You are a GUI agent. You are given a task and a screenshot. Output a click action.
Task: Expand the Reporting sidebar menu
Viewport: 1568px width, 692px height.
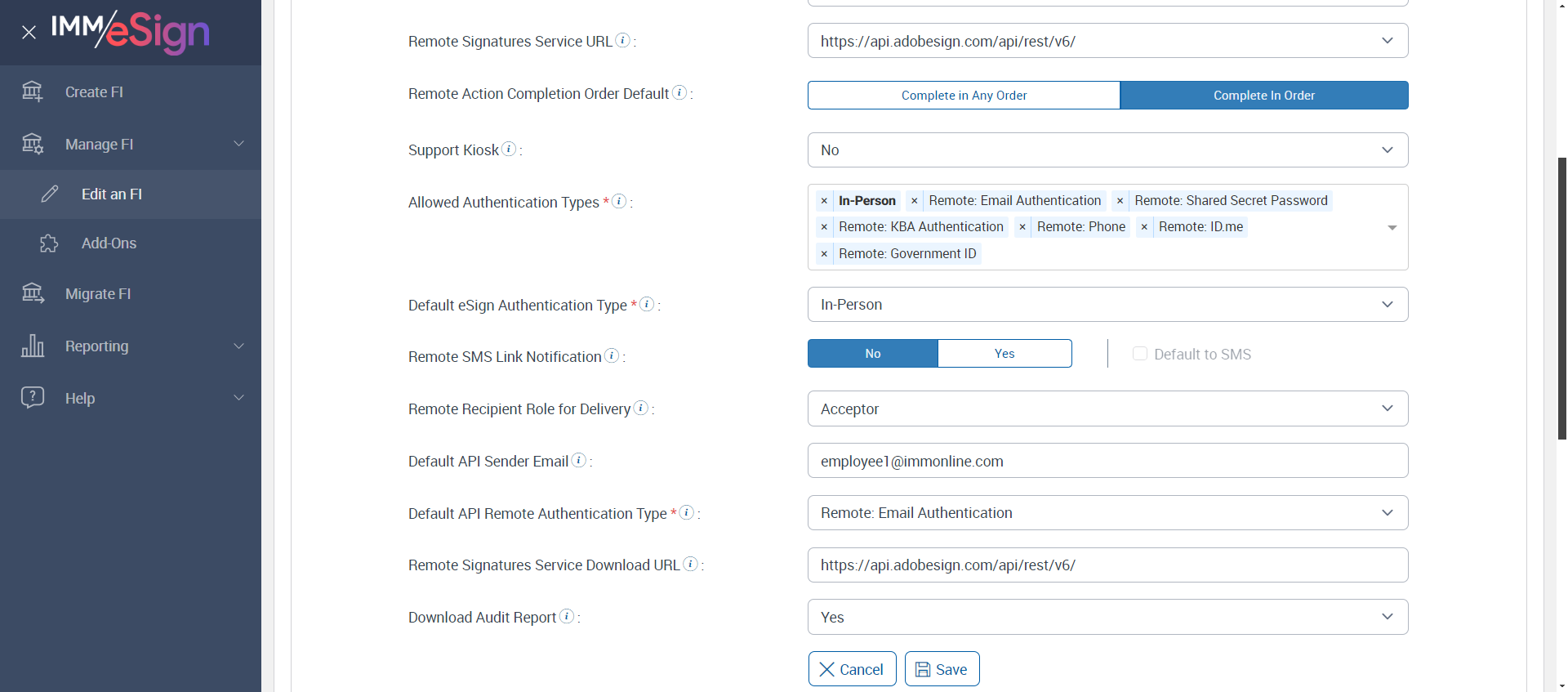(x=131, y=346)
